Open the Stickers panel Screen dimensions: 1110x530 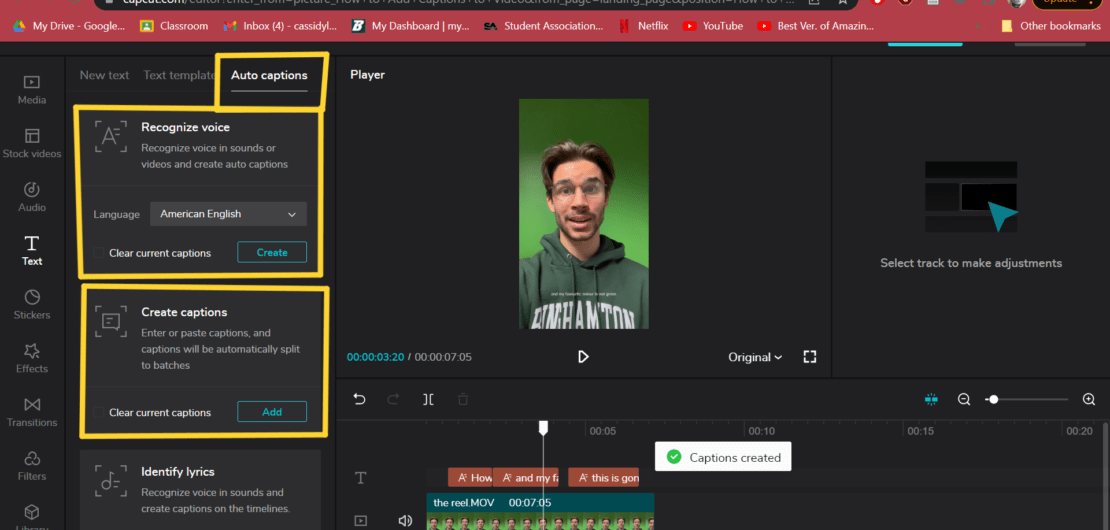pyautogui.click(x=32, y=305)
